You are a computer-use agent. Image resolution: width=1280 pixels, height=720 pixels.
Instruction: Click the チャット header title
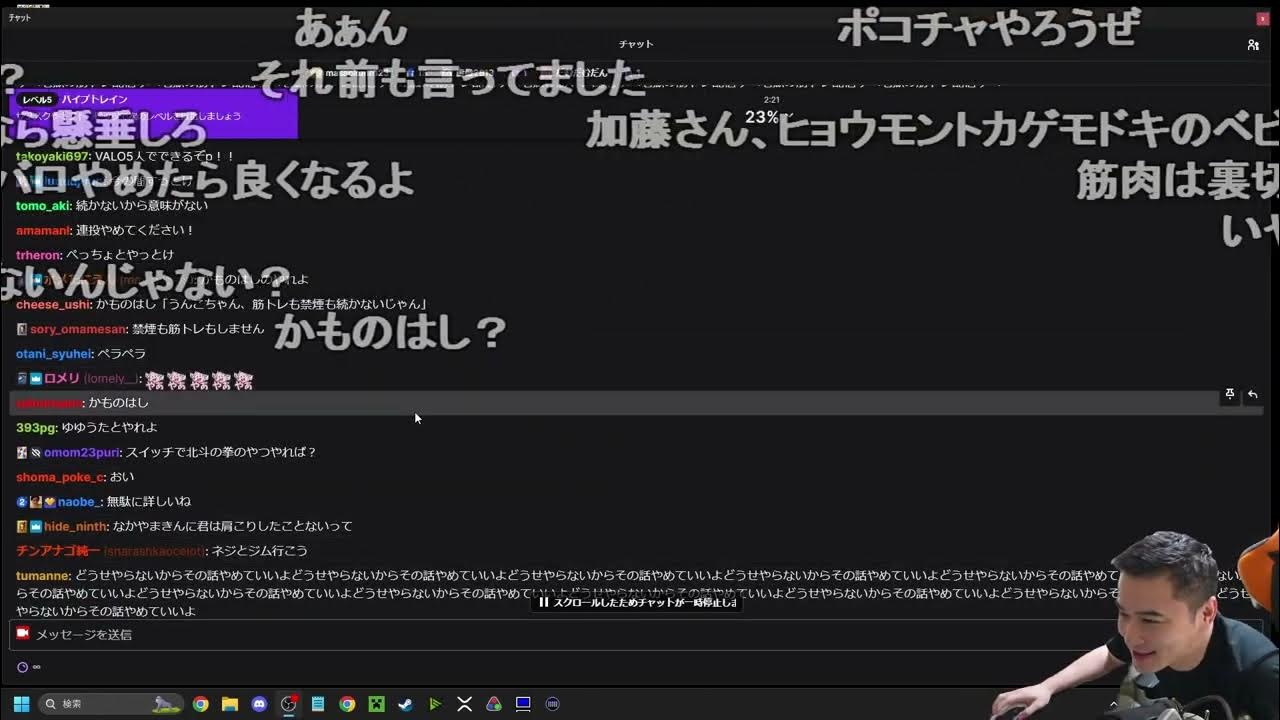coord(636,44)
